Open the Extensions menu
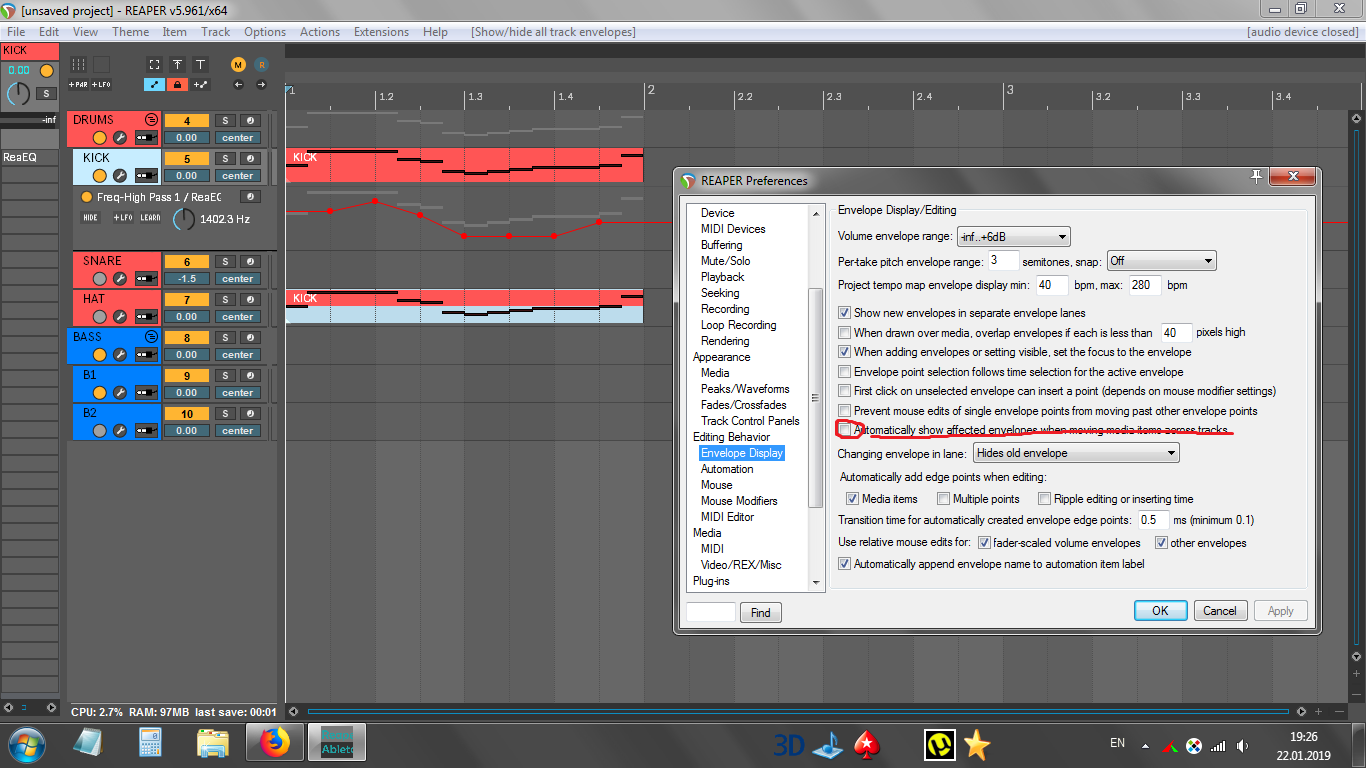The width and height of the screenshot is (1366, 768). pyautogui.click(x=381, y=32)
